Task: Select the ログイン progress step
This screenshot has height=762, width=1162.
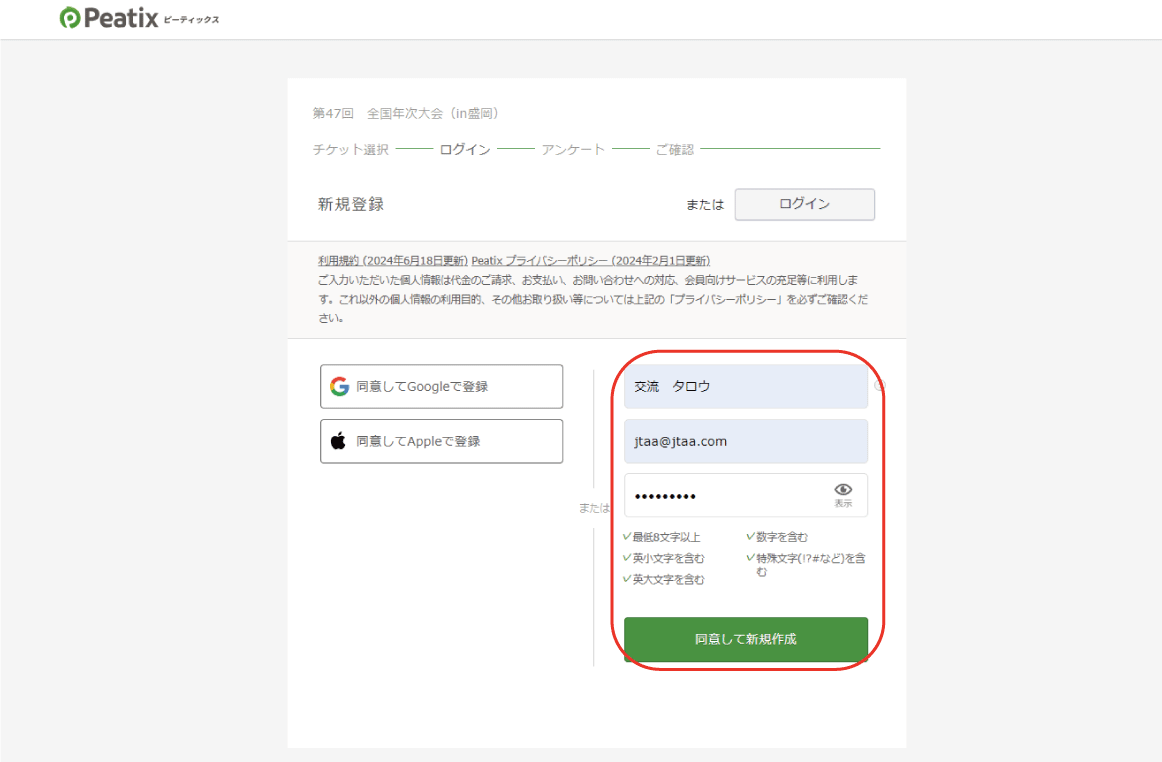Action: tap(465, 149)
